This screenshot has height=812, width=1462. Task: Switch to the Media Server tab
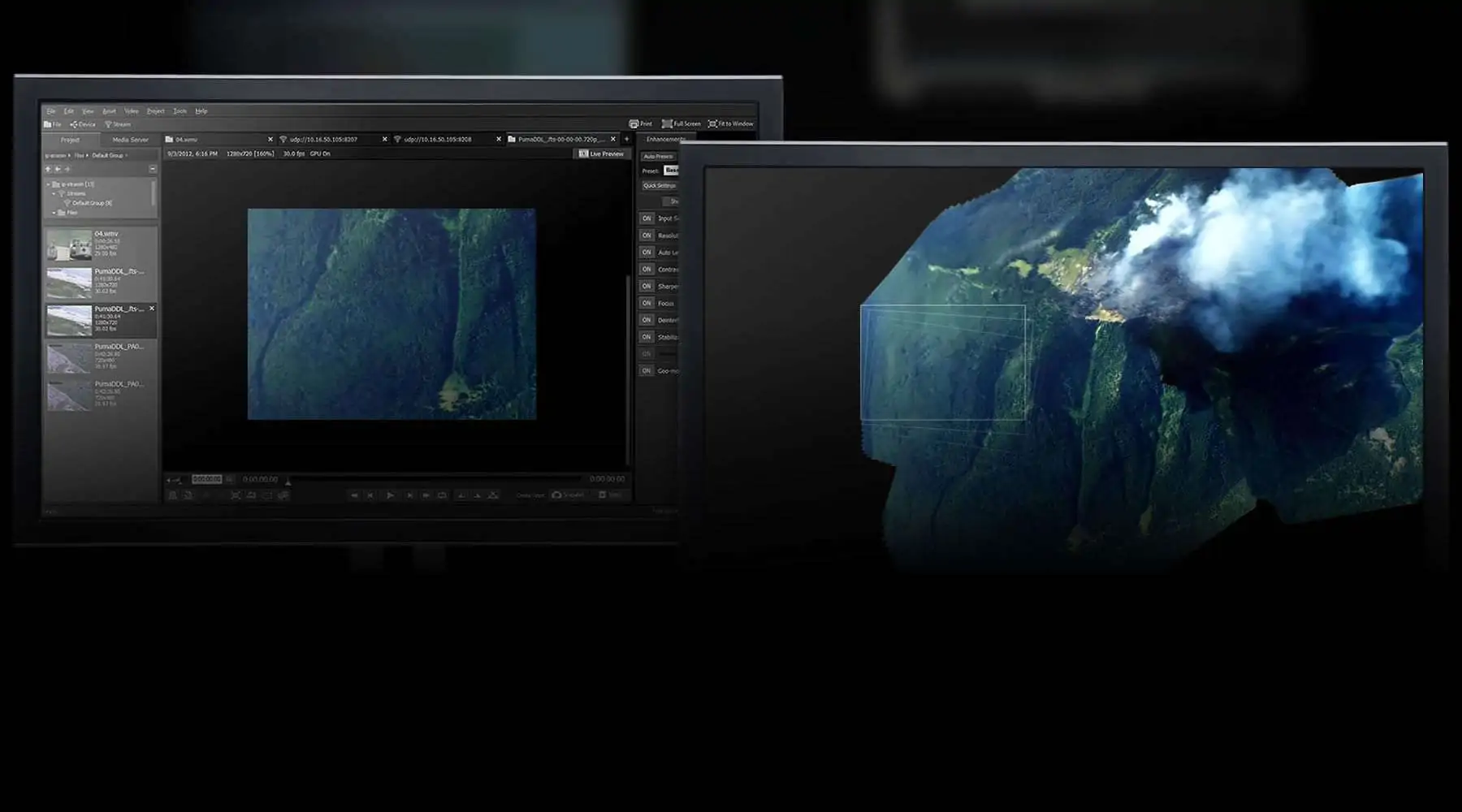click(130, 140)
